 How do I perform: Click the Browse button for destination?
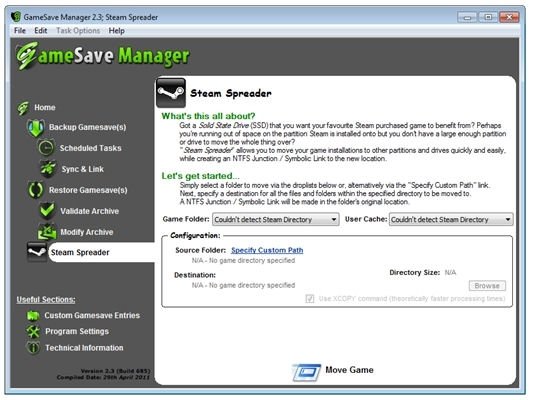click(x=487, y=286)
